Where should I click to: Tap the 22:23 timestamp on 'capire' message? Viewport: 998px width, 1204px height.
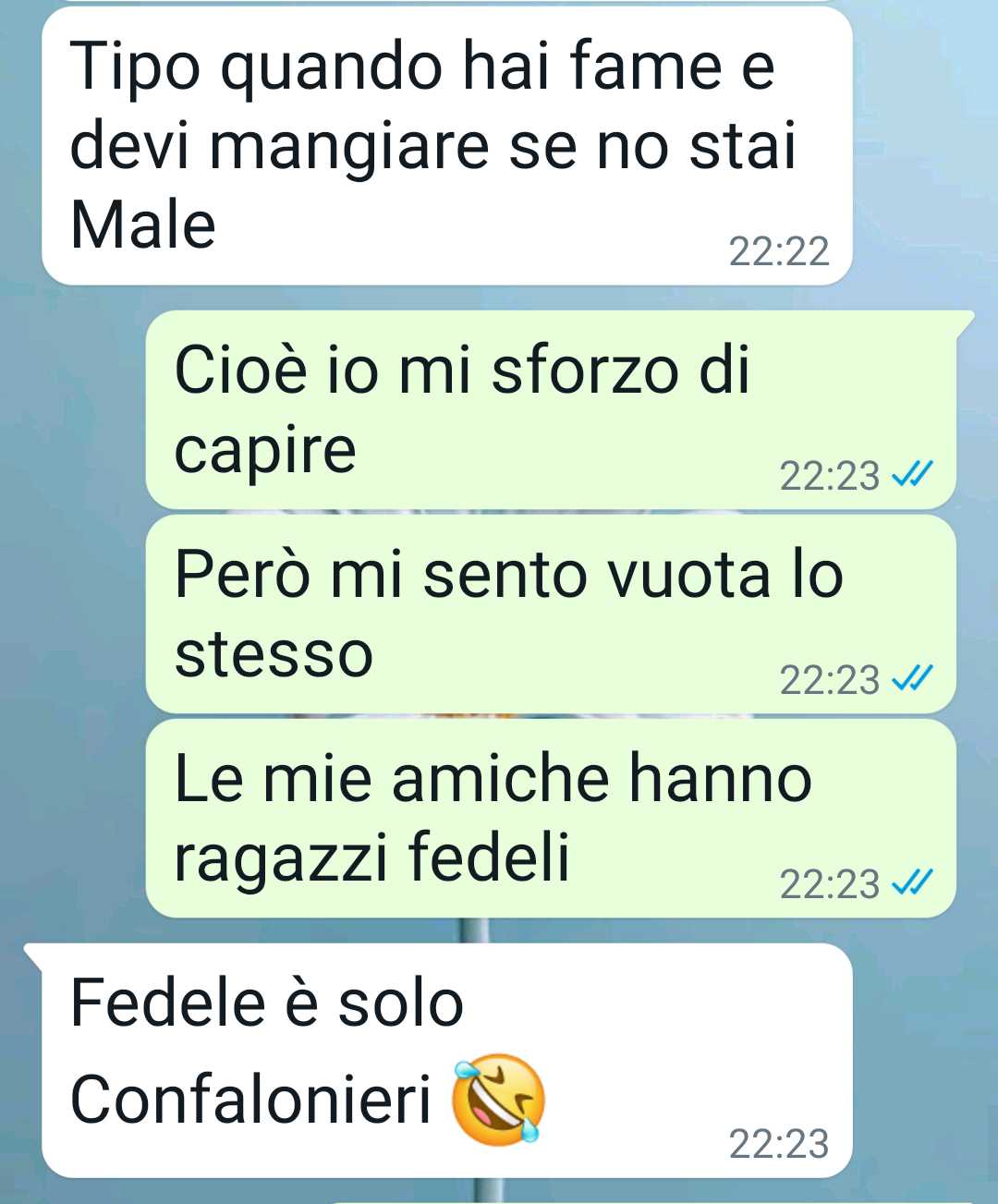point(829,476)
